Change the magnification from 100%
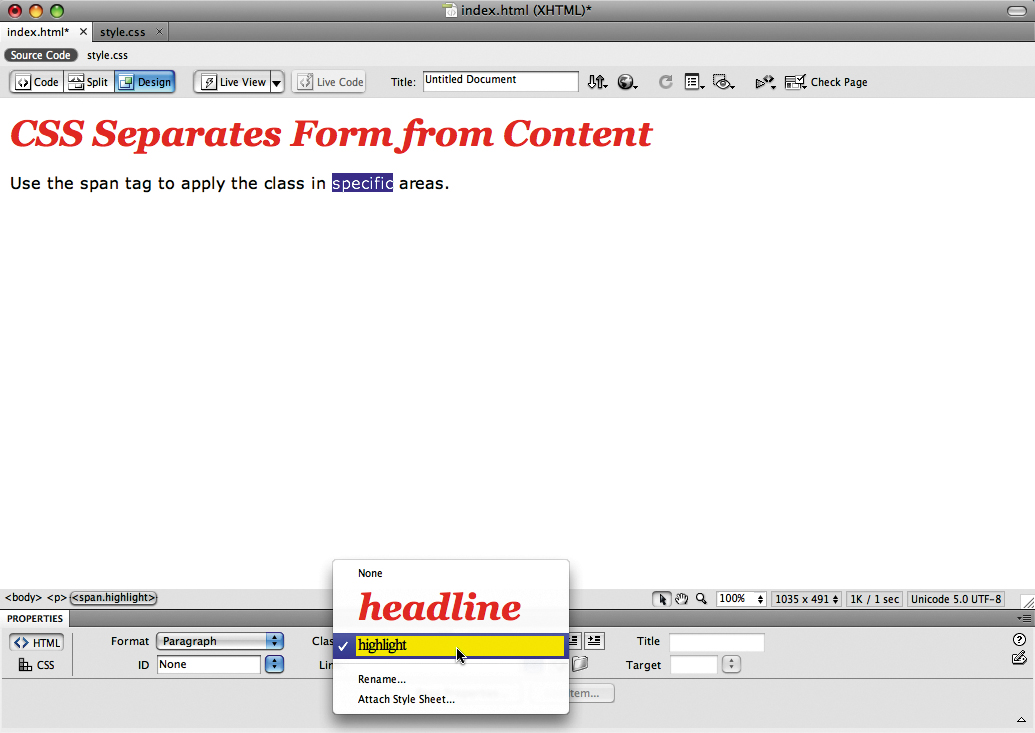This screenshot has height=733, width=1035. point(741,598)
